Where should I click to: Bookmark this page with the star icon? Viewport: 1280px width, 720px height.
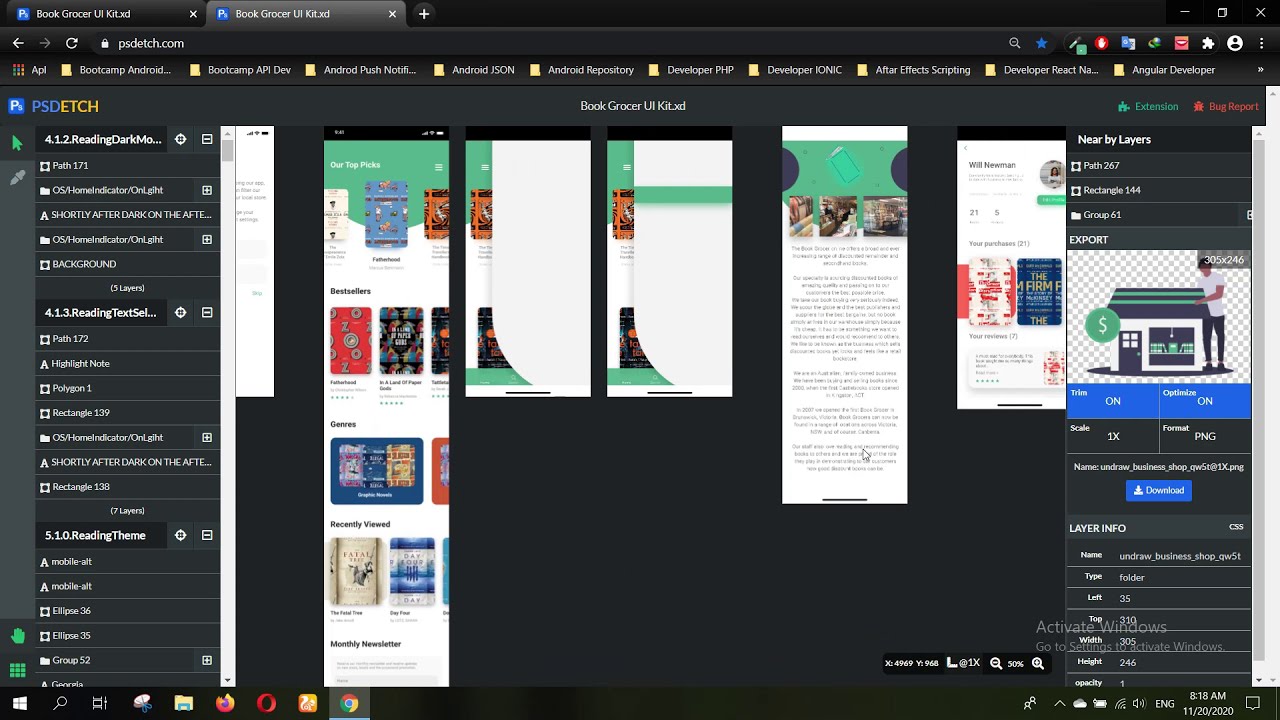point(1042,43)
